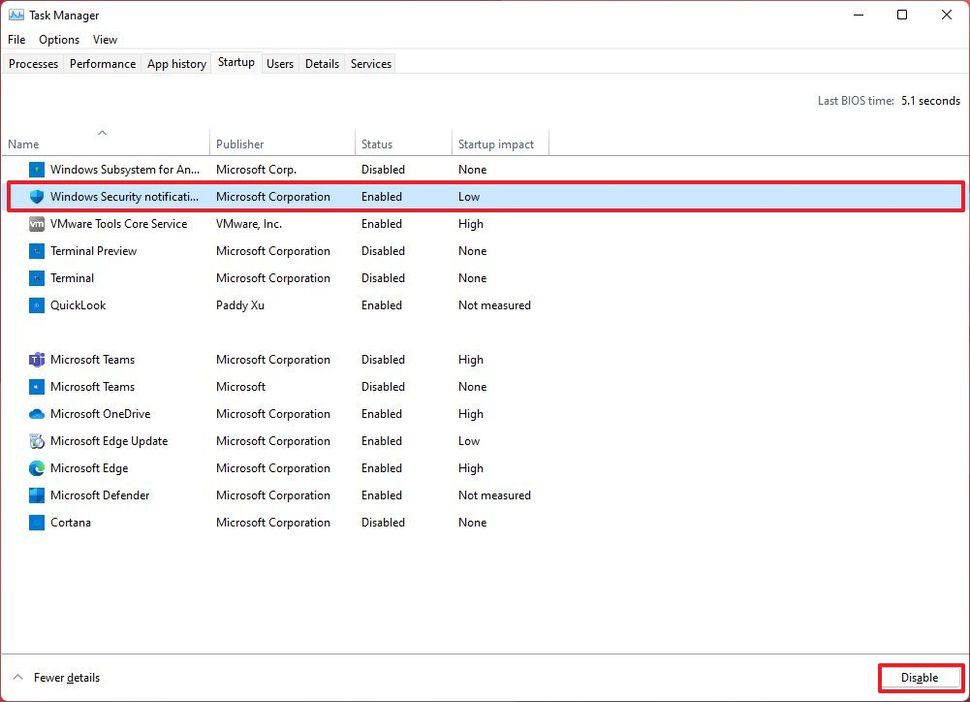
Task: Click the QuickLook app icon
Action: click(37, 305)
